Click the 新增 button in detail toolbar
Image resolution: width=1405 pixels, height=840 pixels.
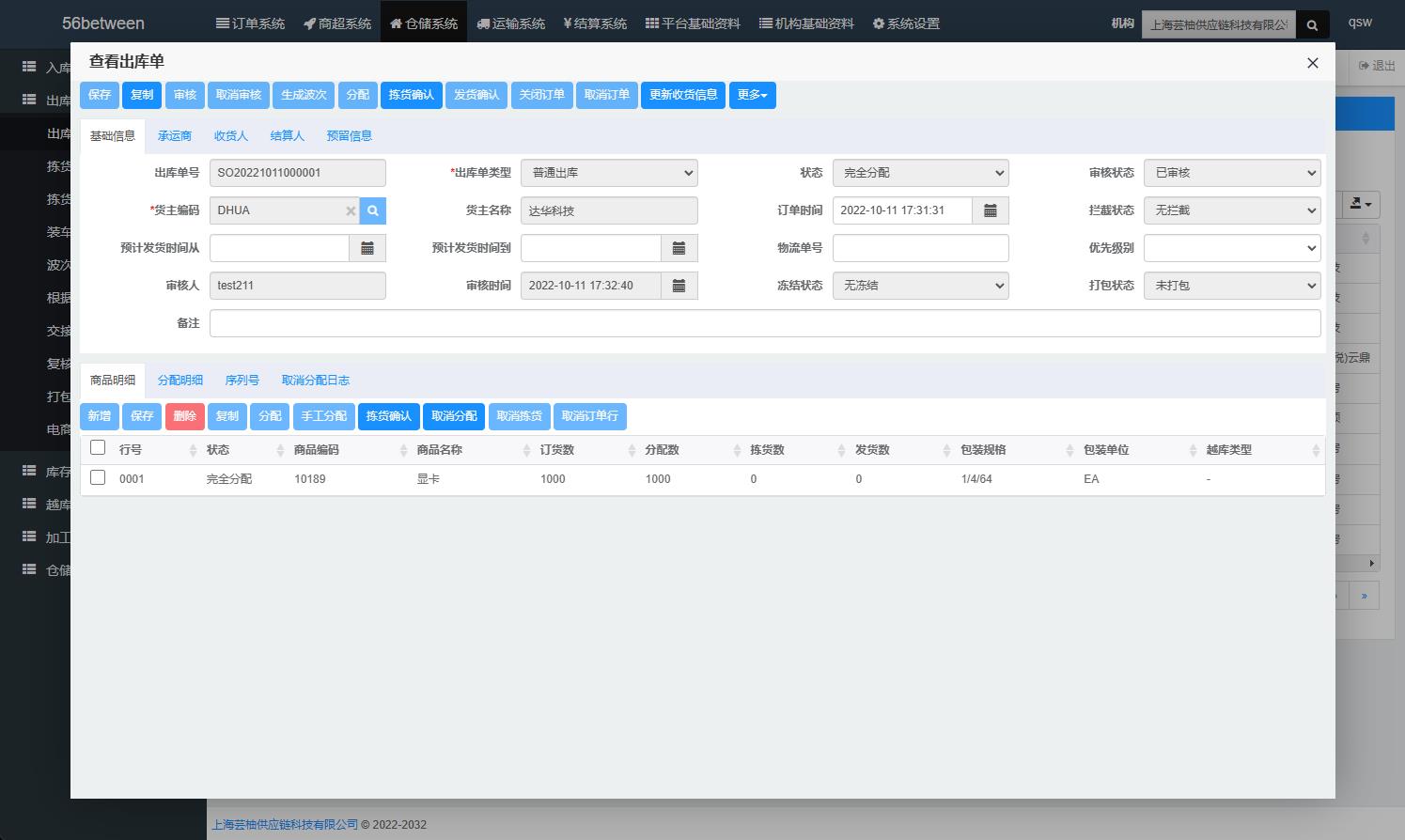coord(100,416)
